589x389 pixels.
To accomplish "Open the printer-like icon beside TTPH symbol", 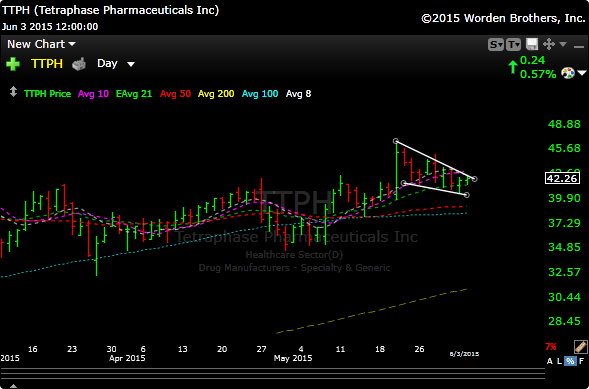I will [79, 64].
